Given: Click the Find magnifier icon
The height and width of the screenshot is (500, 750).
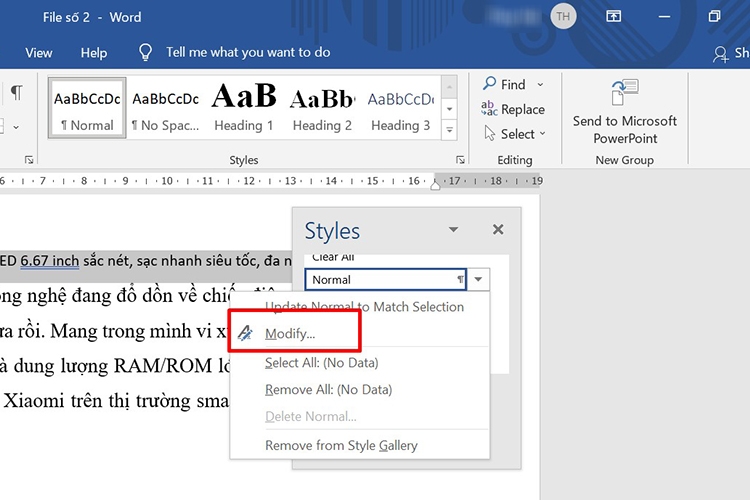Looking at the screenshot, I should point(490,85).
